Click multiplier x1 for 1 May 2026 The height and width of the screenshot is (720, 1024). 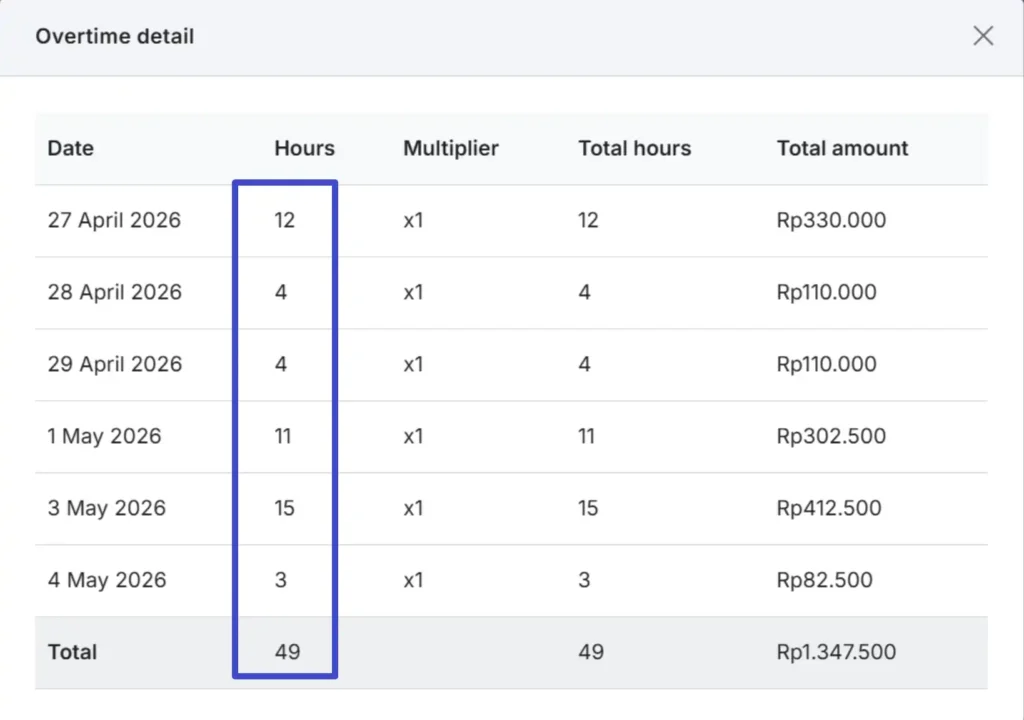[413, 436]
